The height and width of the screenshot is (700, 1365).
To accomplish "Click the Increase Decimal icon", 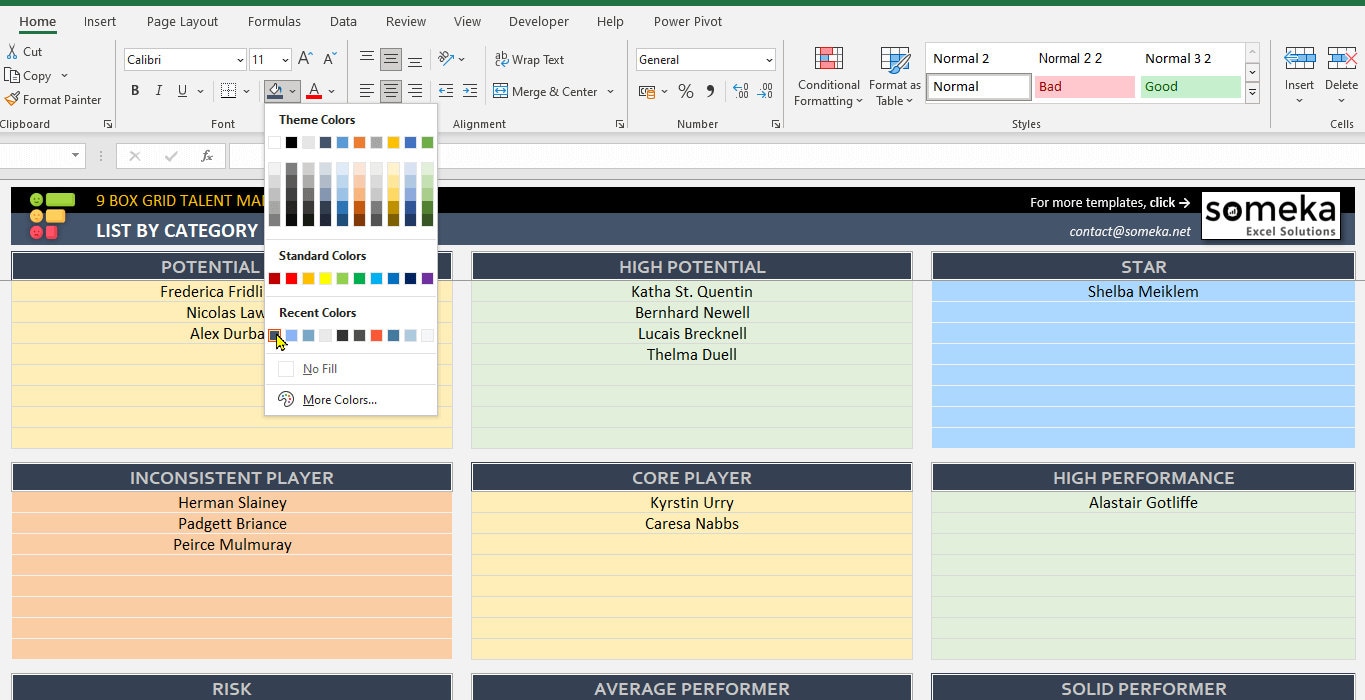I will click(x=740, y=91).
